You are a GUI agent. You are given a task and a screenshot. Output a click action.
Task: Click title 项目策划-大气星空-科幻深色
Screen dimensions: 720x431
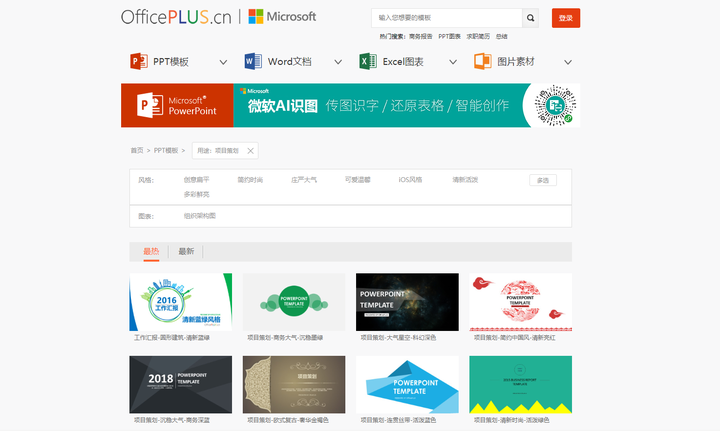[x=399, y=338]
